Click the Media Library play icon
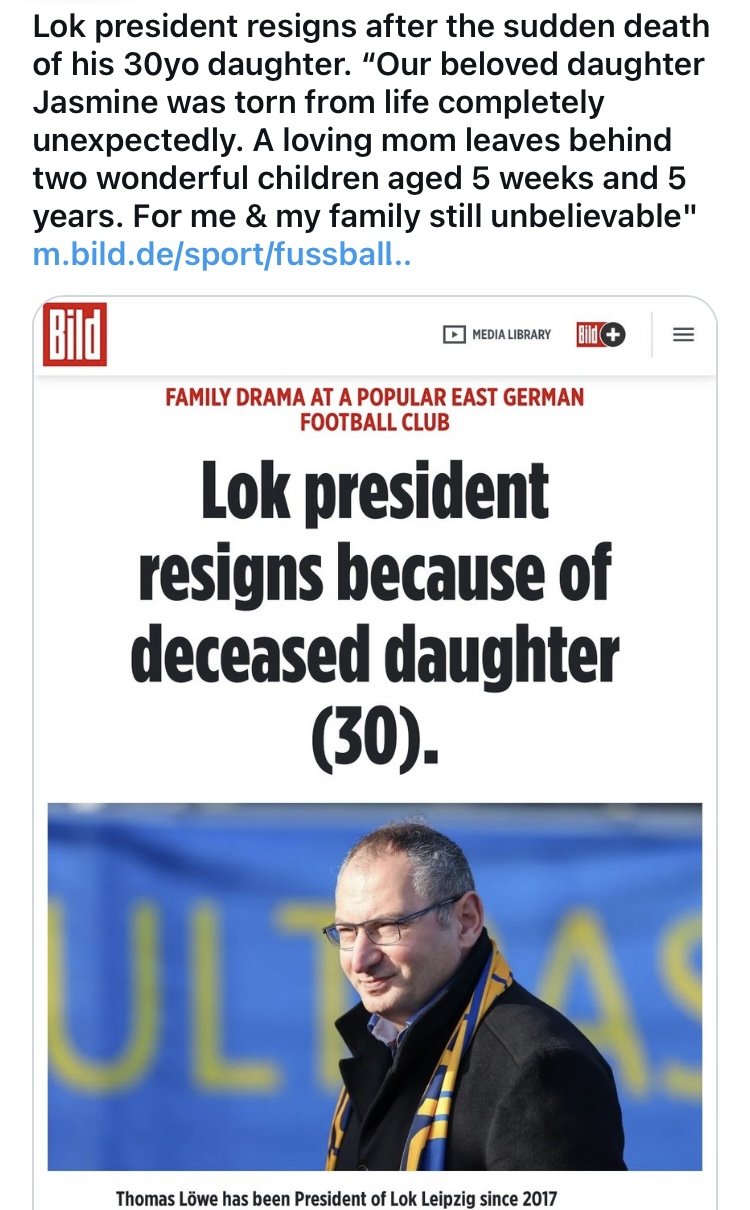 click(x=452, y=334)
